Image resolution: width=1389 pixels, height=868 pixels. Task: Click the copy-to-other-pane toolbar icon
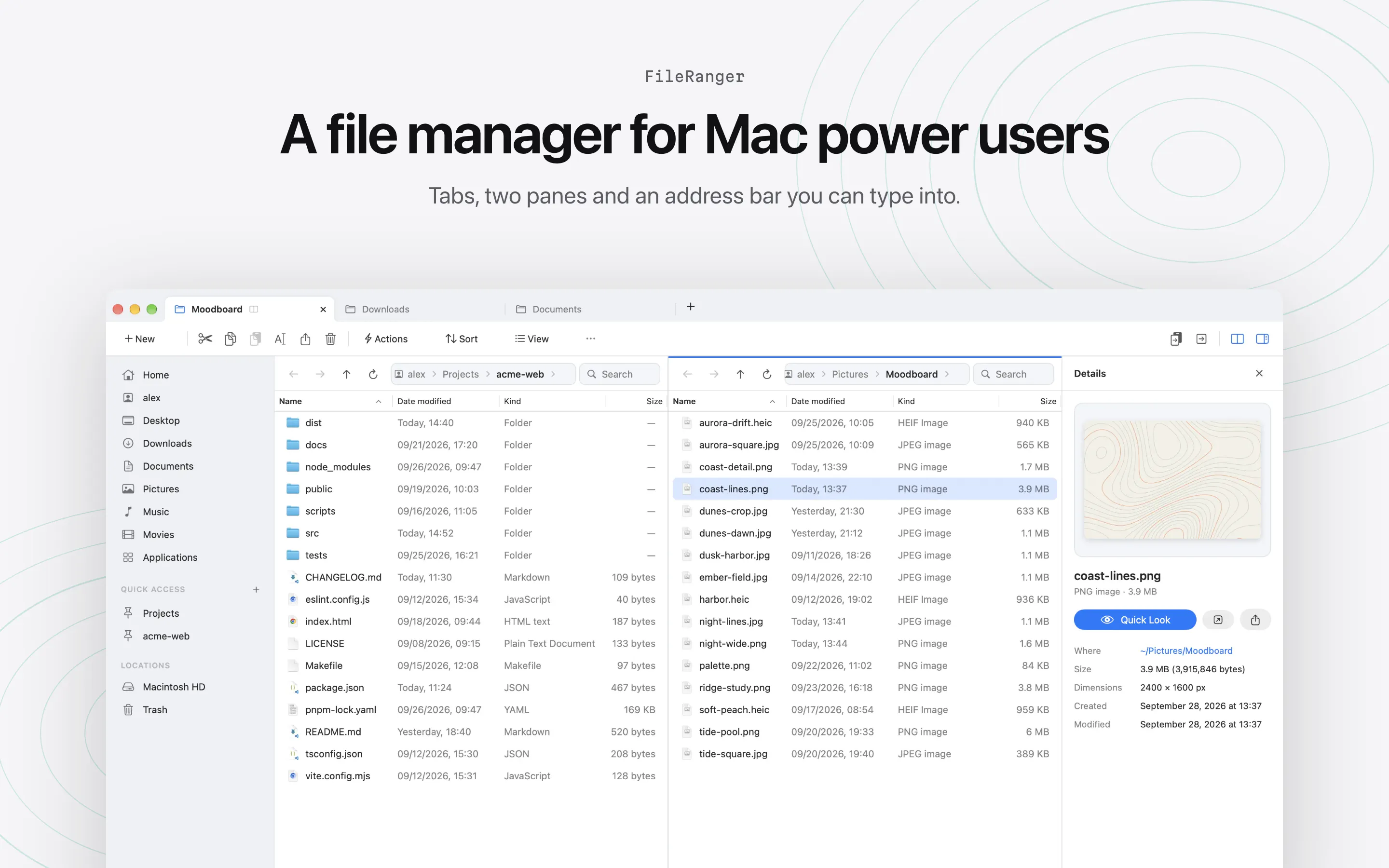click(x=1176, y=339)
